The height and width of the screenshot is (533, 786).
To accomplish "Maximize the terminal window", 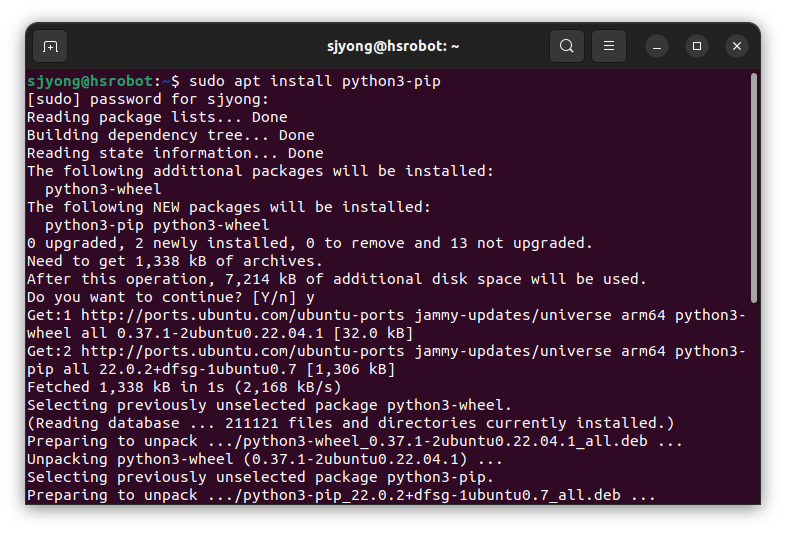I will (697, 46).
